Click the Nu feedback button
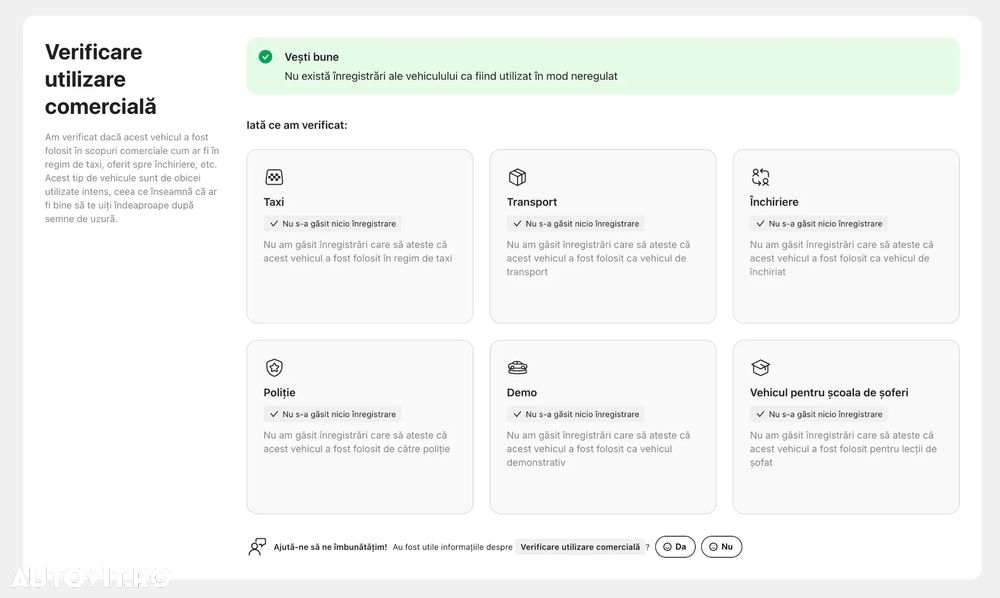 point(721,547)
